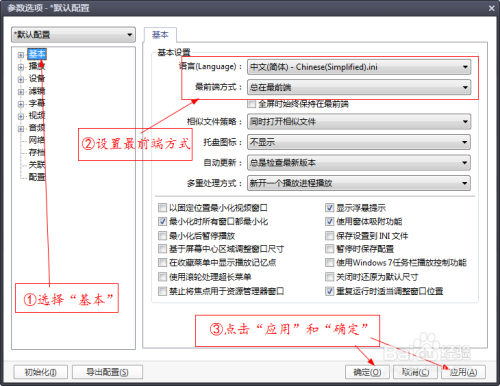The height and width of the screenshot is (386, 500).
Task: Enable 以固定位置最小化视频窗口 checkbox
Action: tap(162, 208)
